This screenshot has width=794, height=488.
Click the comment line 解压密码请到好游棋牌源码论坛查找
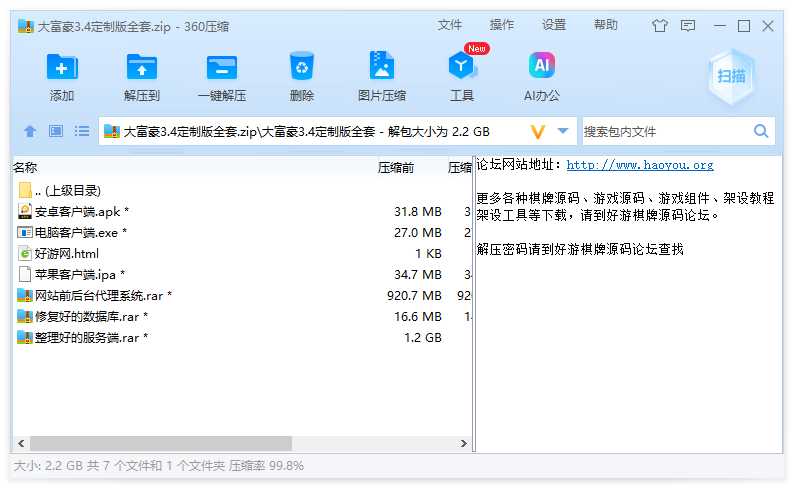click(580, 249)
